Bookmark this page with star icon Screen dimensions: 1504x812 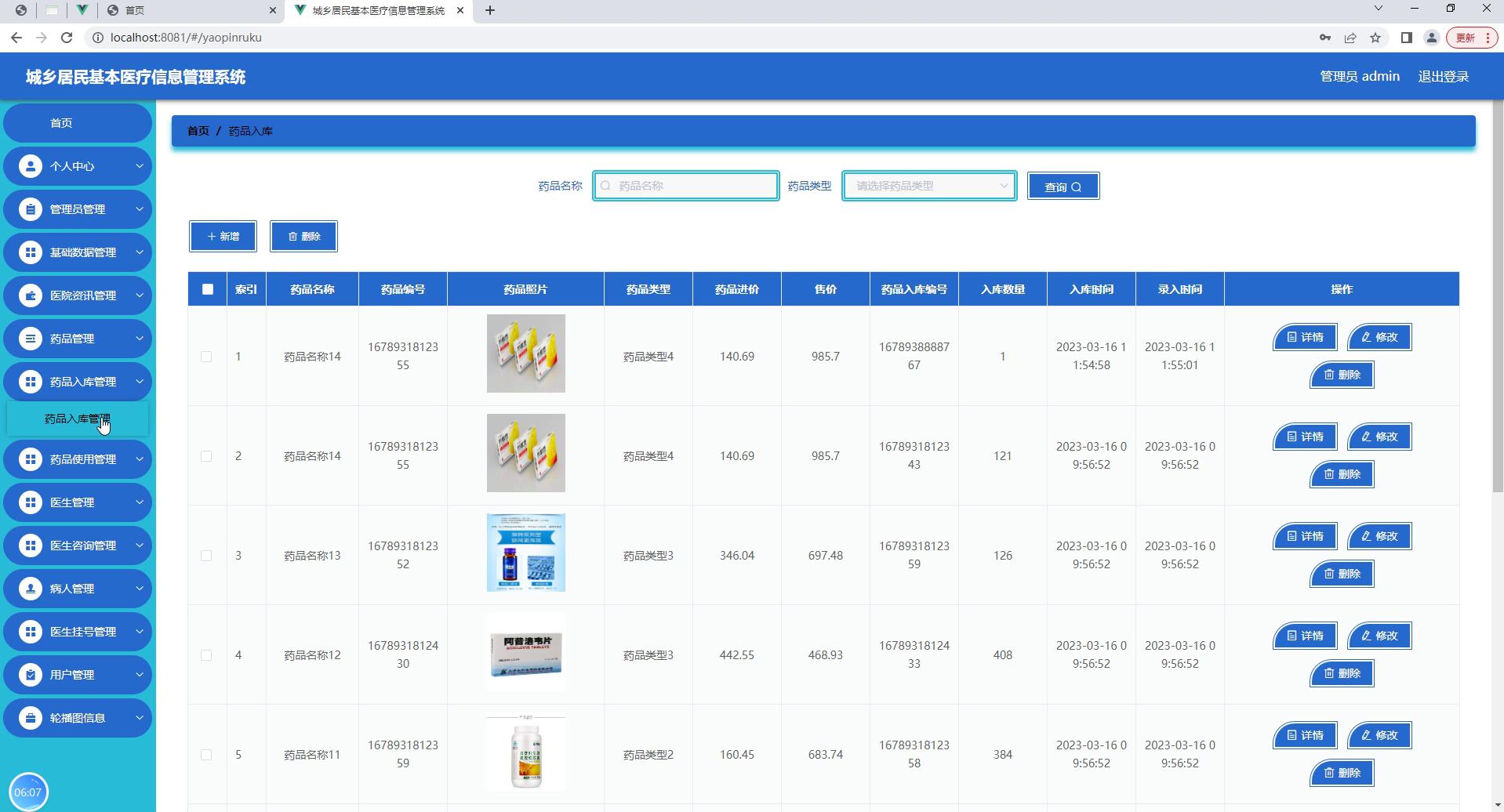[1375, 37]
